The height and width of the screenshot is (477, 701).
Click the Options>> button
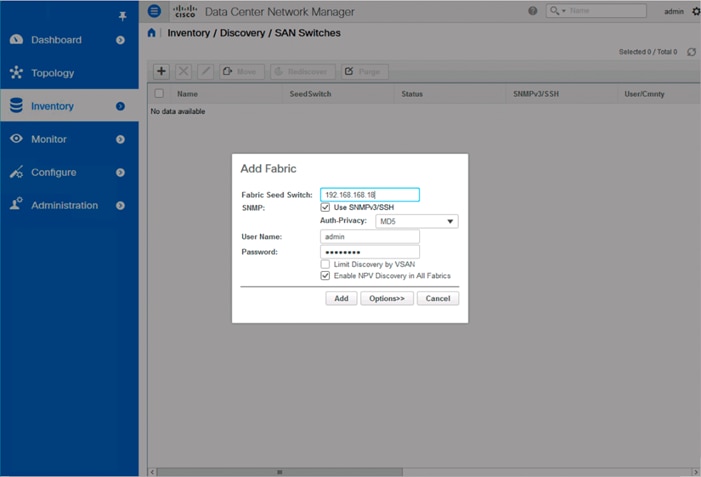click(x=387, y=298)
